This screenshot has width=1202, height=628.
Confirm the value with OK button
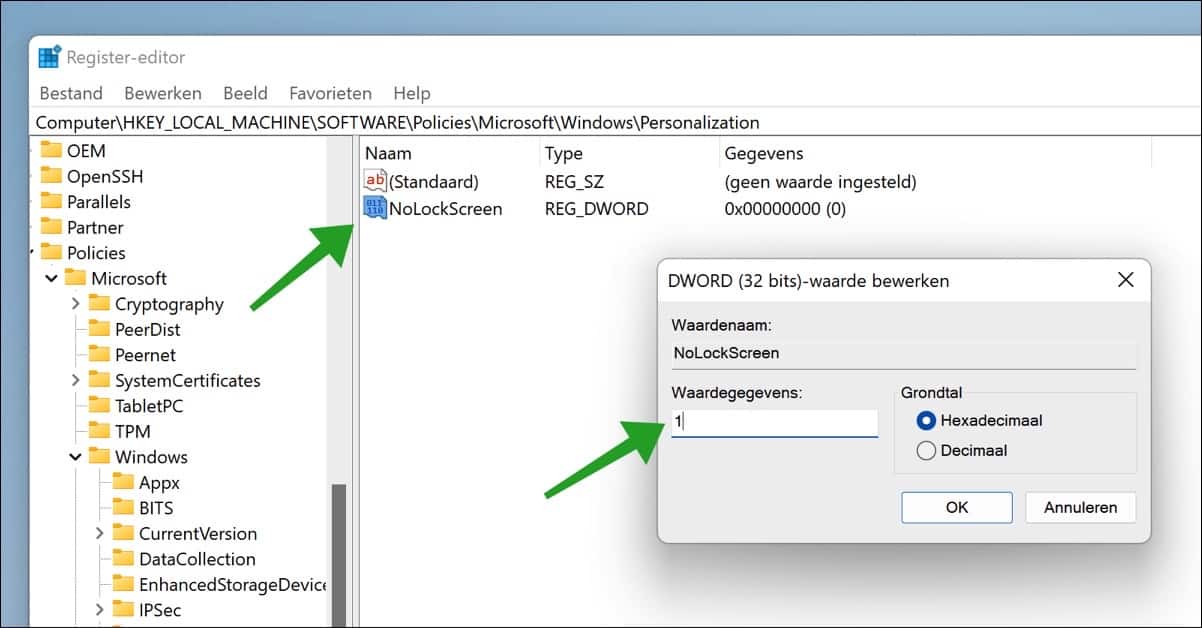pyautogui.click(x=957, y=507)
